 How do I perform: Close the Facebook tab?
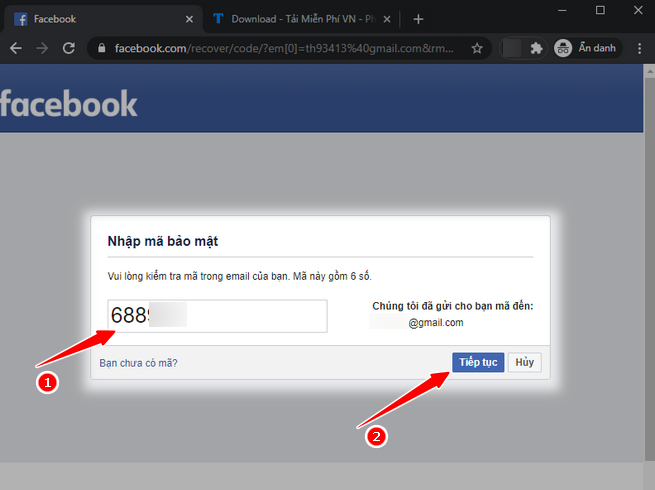point(189,19)
